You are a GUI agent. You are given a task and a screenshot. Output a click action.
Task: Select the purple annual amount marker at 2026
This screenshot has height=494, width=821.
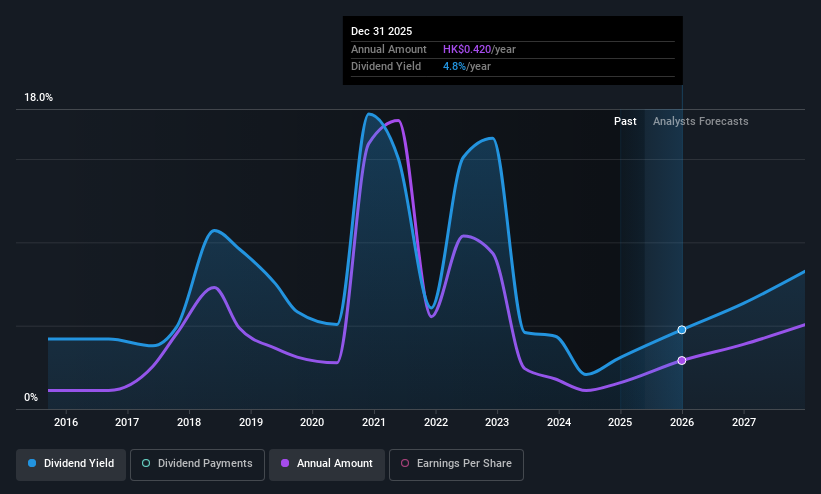(682, 360)
